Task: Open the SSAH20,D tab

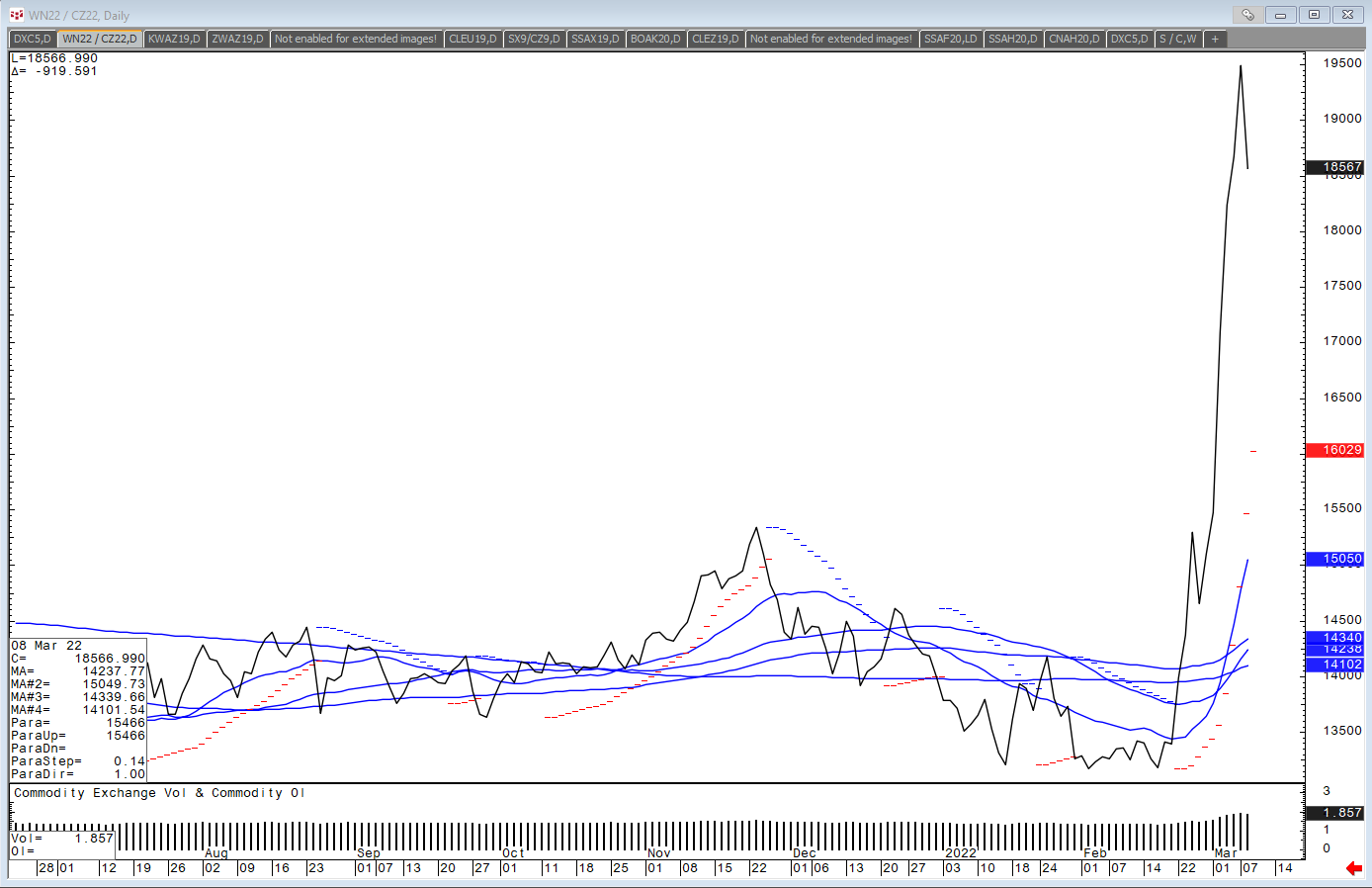Action: (x=1013, y=39)
